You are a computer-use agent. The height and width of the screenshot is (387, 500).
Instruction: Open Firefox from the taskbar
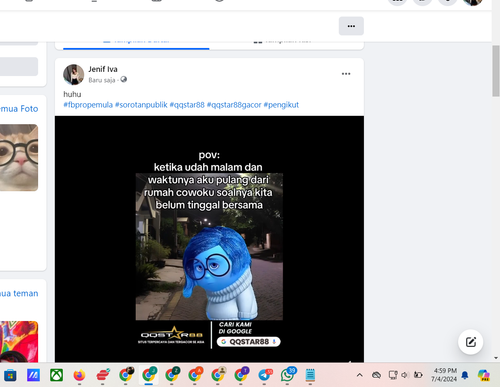[79, 375]
